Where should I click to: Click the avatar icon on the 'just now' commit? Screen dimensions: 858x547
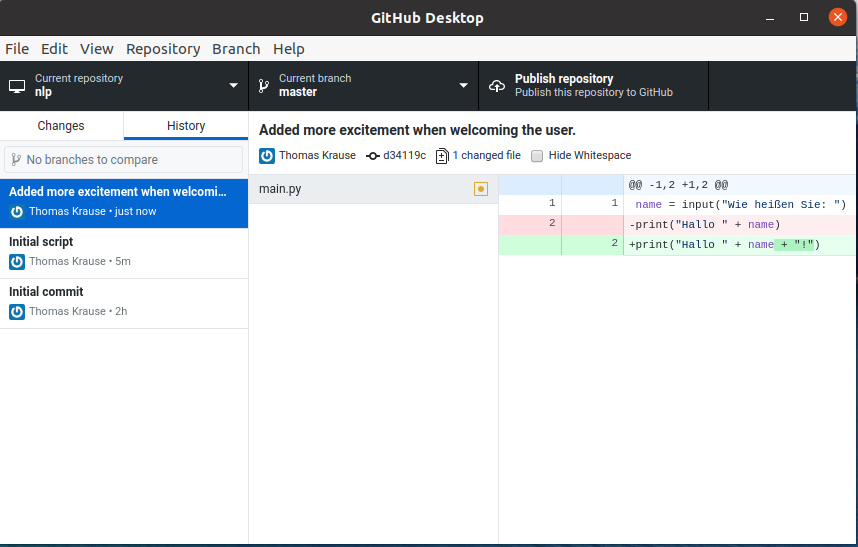point(17,212)
